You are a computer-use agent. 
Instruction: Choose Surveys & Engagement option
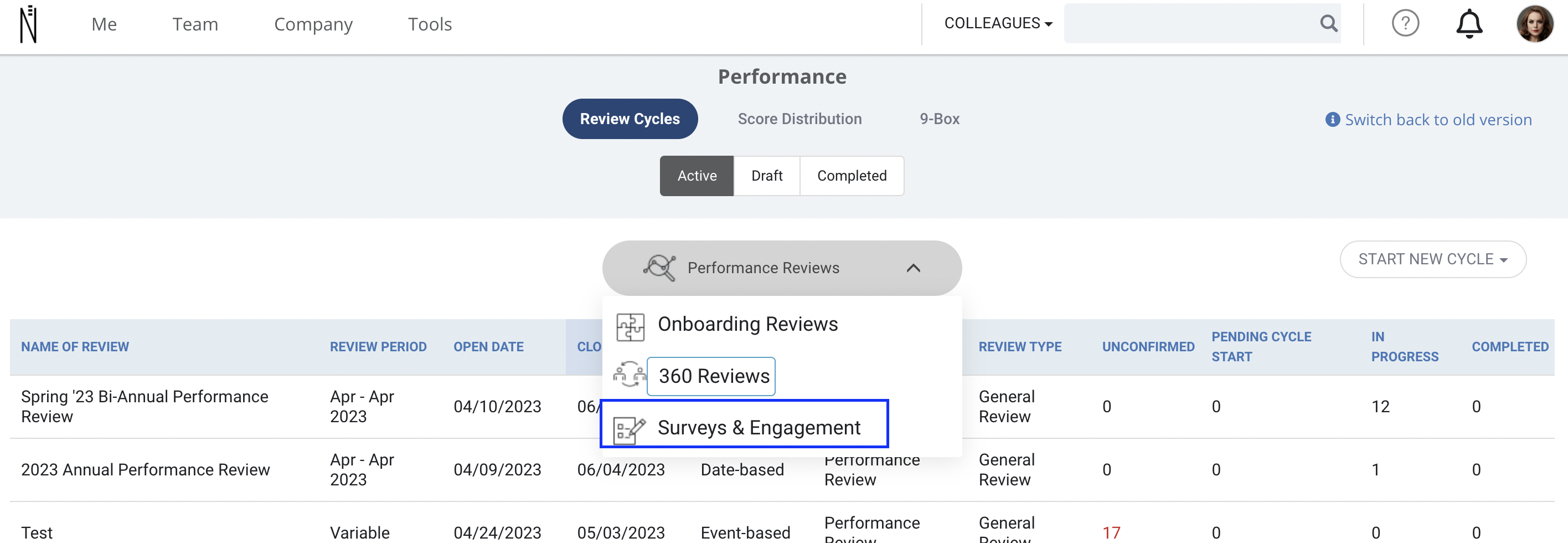pos(759,428)
